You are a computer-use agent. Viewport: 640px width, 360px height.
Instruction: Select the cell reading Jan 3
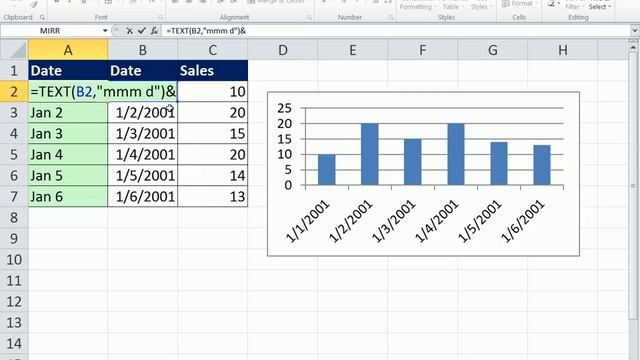[x=68, y=133]
